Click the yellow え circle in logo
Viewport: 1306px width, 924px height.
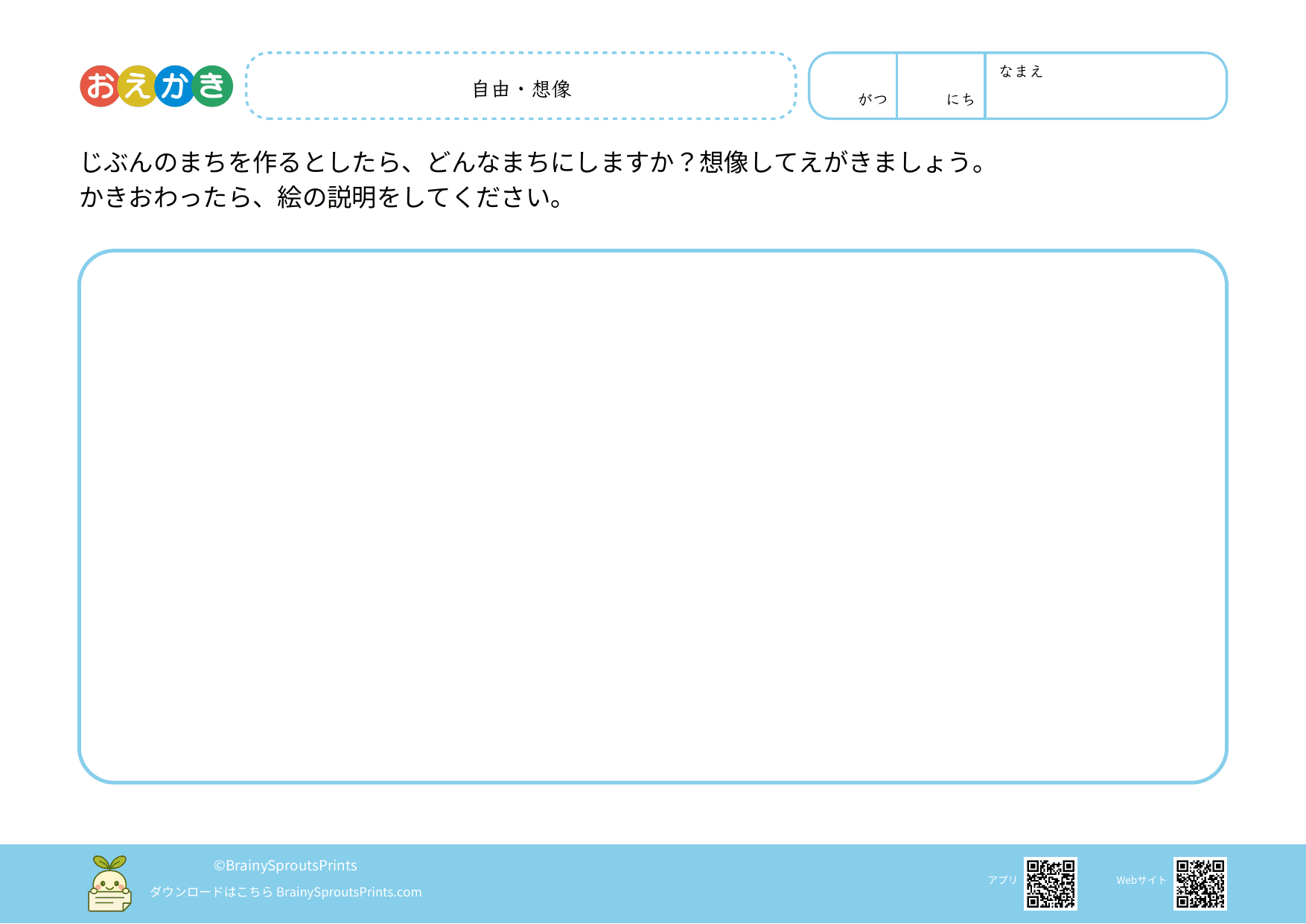[137, 86]
